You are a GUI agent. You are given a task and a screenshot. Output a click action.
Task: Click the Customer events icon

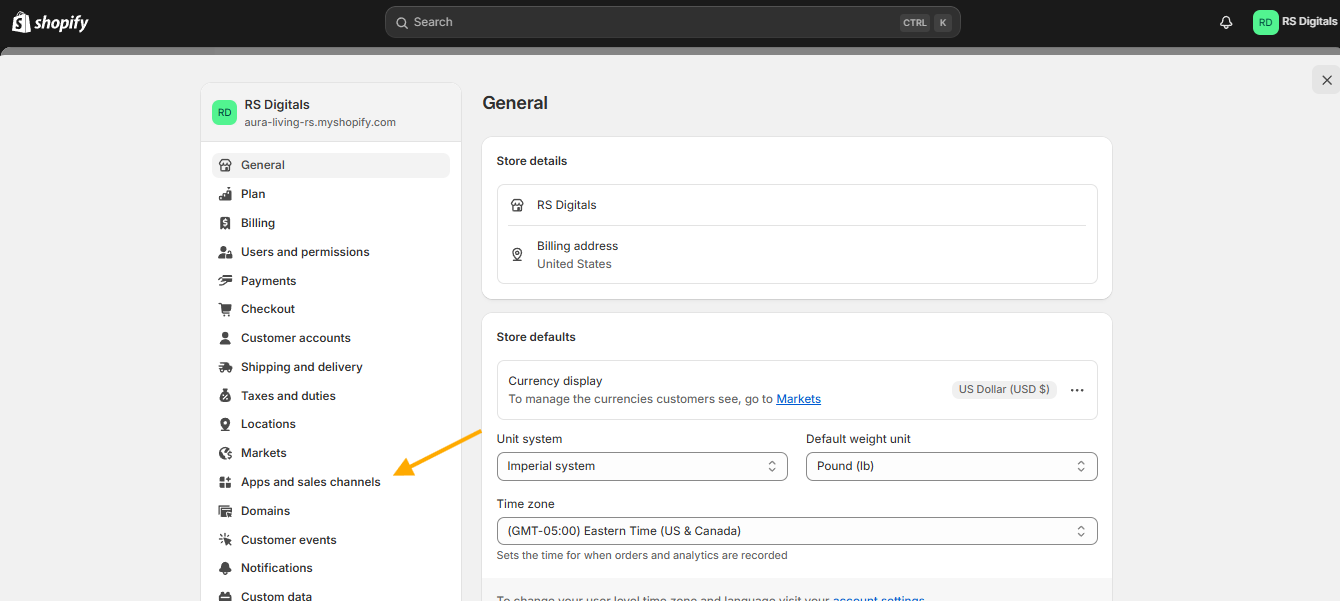click(x=225, y=540)
